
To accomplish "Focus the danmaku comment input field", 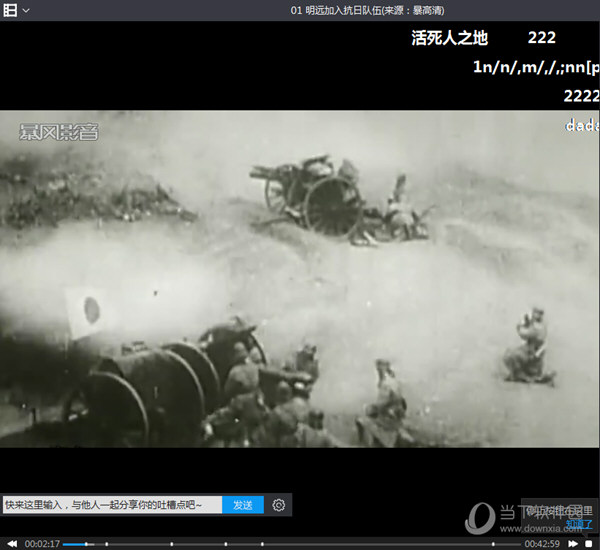I will tap(110, 505).
